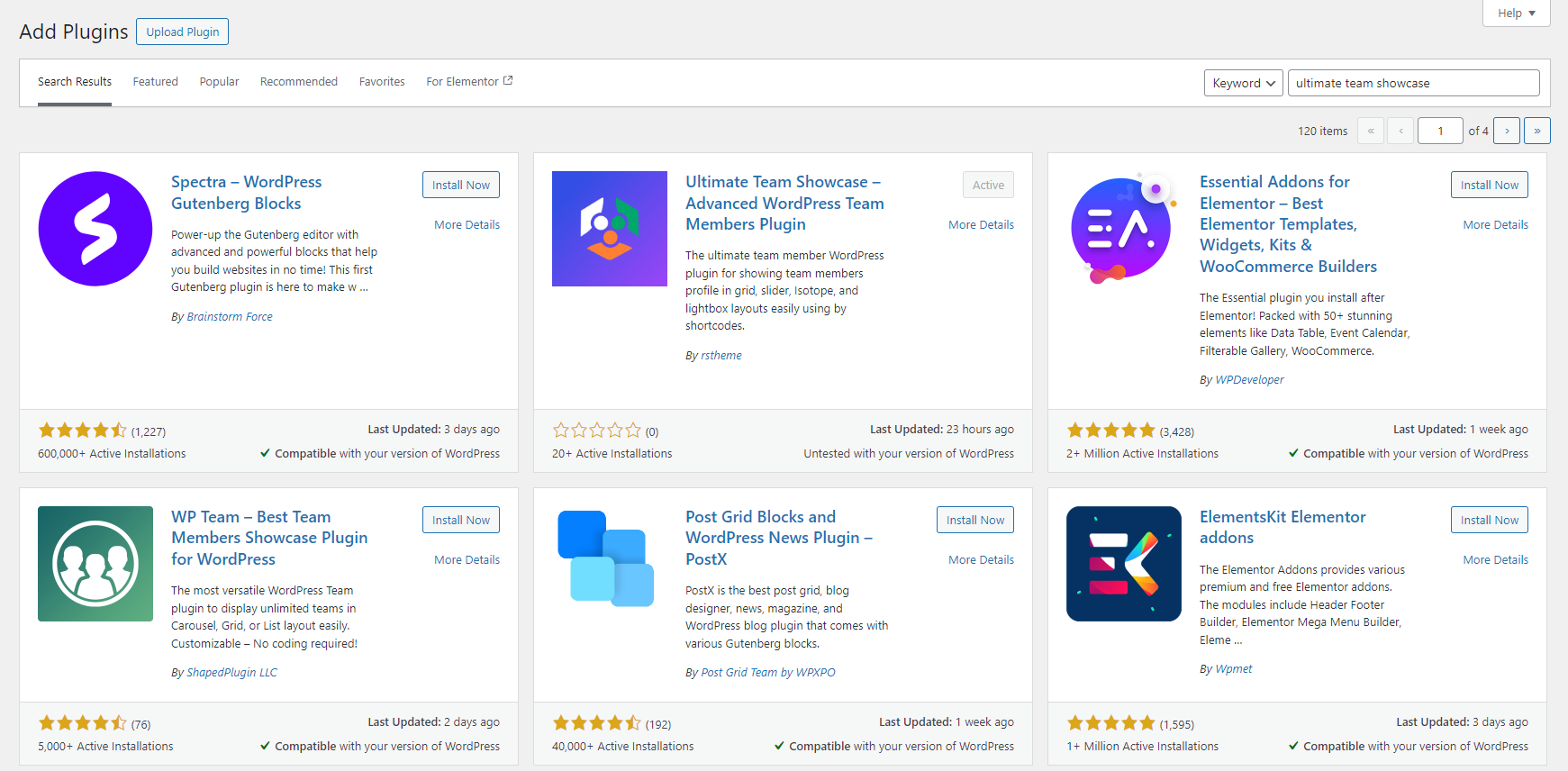Visit author ShapedPlugin LLC link
The height and width of the screenshot is (771, 1568).
(231, 673)
